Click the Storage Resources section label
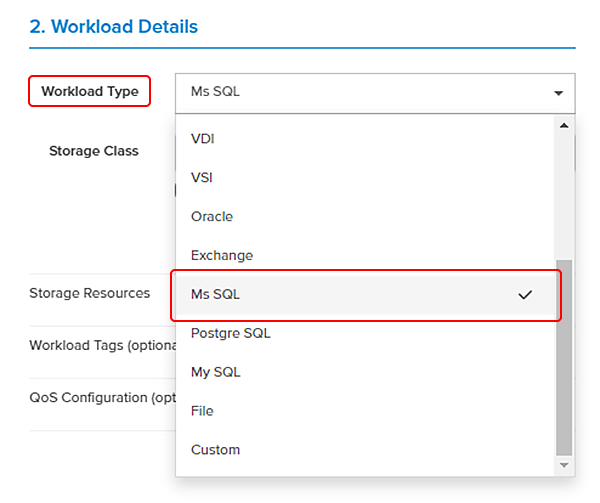The width and height of the screenshot is (600, 503). pyautogui.click(x=90, y=293)
